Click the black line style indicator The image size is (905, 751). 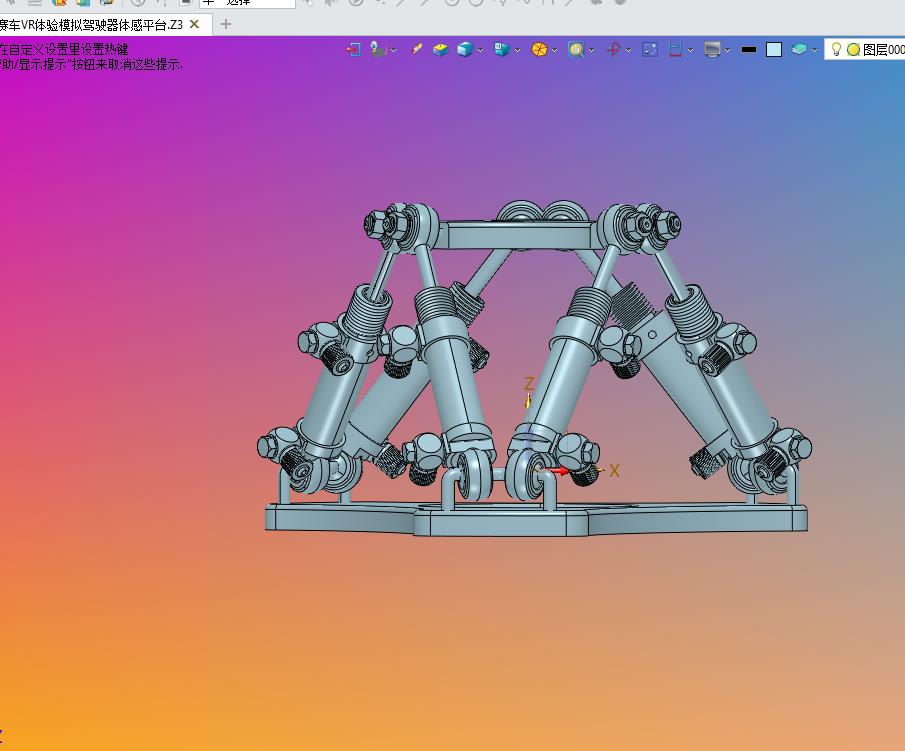pyautogui.click(x=748, y=49)
